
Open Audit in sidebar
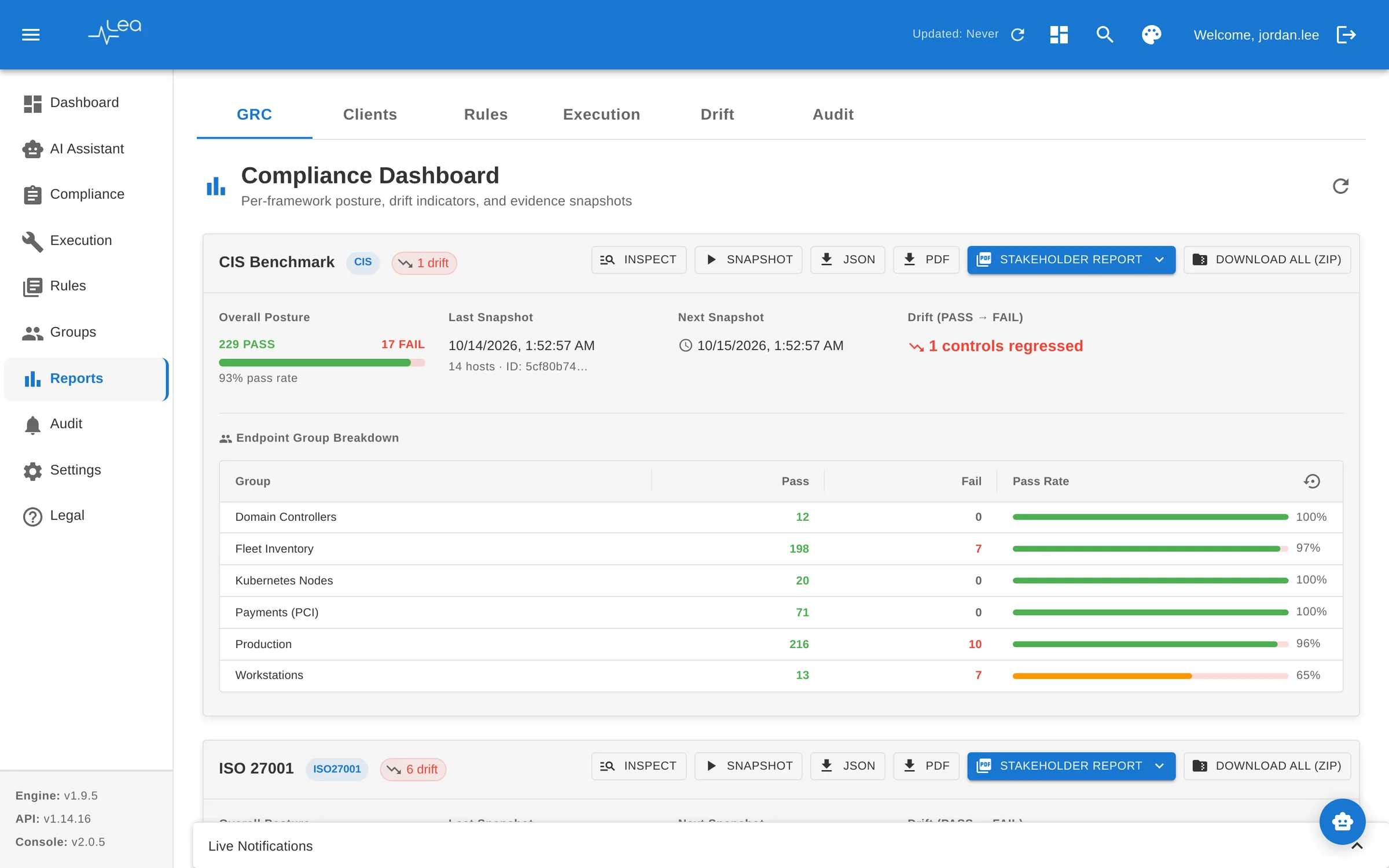pyautogui.click(x=86, y=424)
